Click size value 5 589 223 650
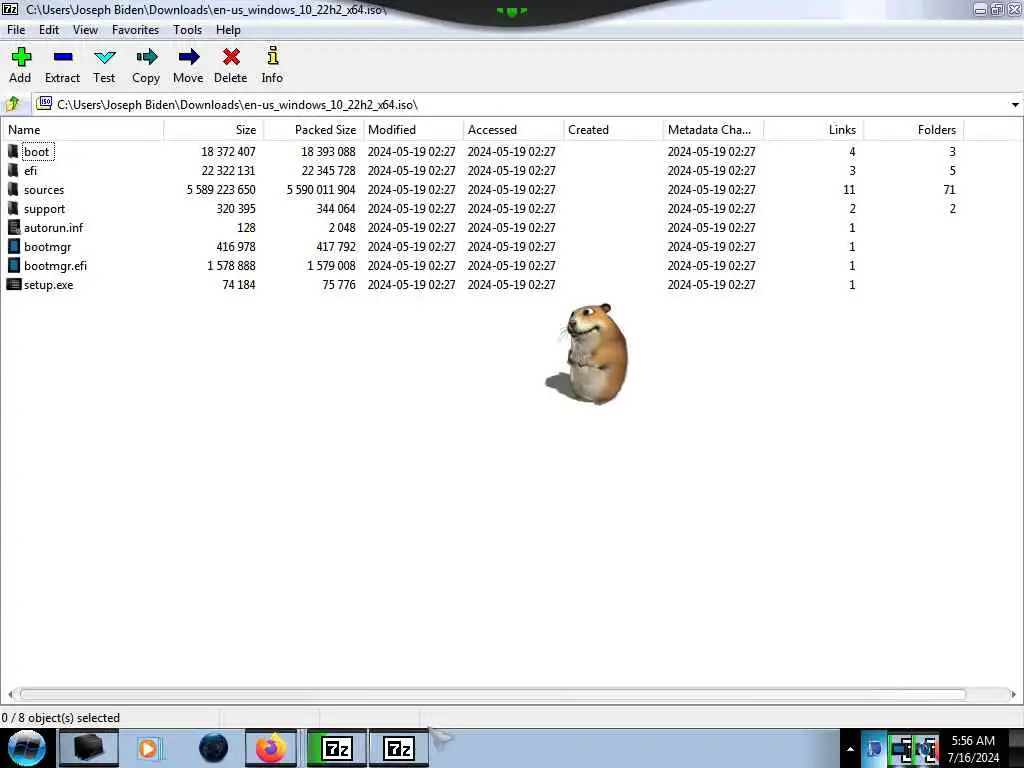 pyautogui.click(x=221, y=190)
